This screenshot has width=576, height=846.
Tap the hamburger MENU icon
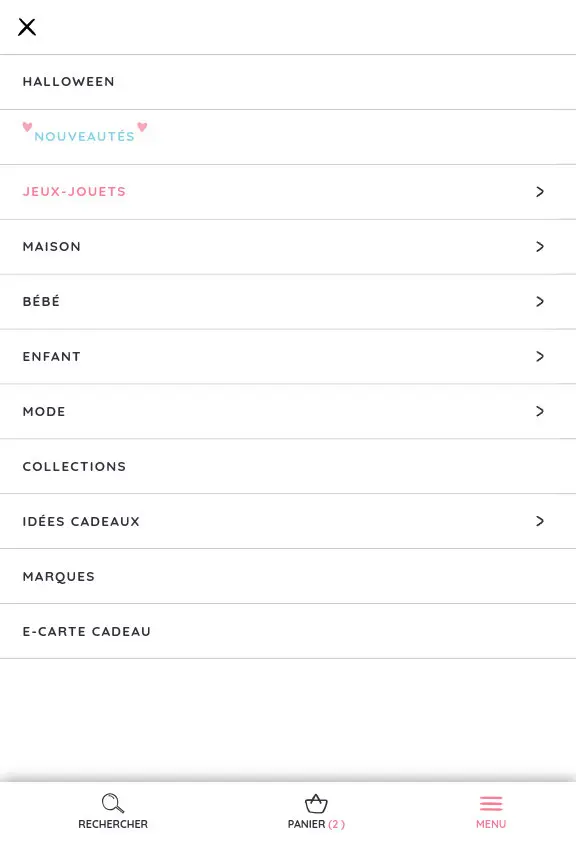point(491,803)
